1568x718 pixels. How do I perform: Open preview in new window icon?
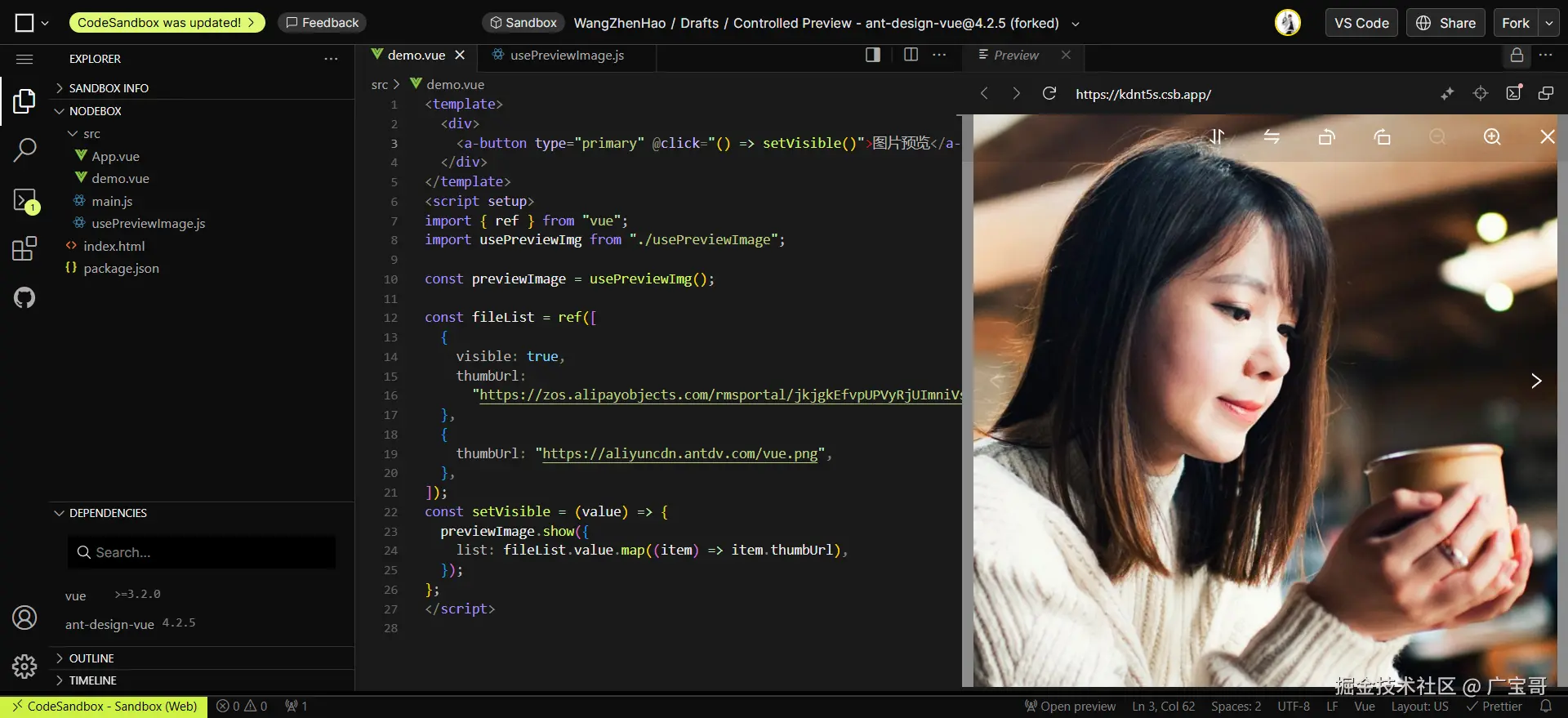click(1546, 94)
